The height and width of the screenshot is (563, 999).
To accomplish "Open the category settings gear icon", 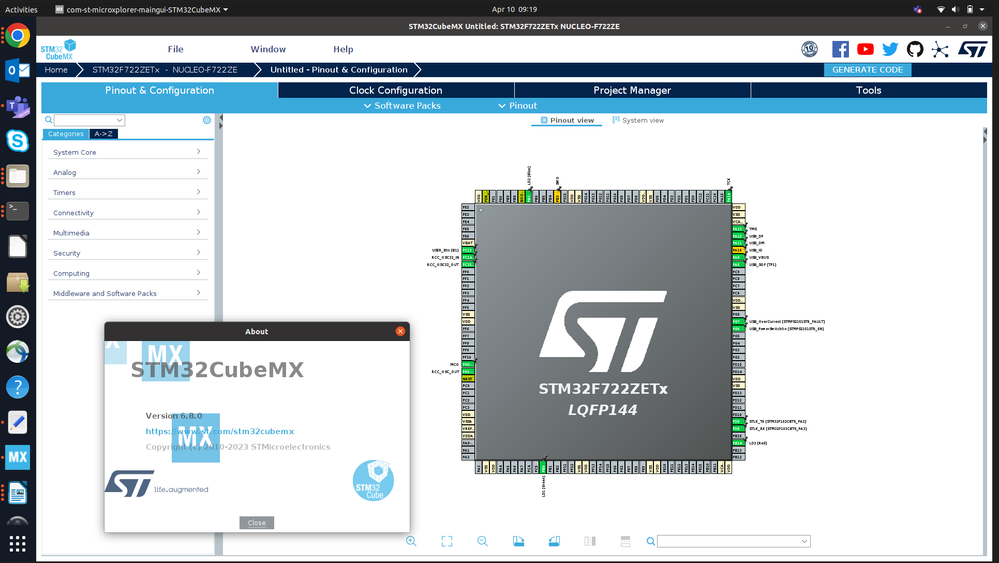I will [x=206, y=120].
